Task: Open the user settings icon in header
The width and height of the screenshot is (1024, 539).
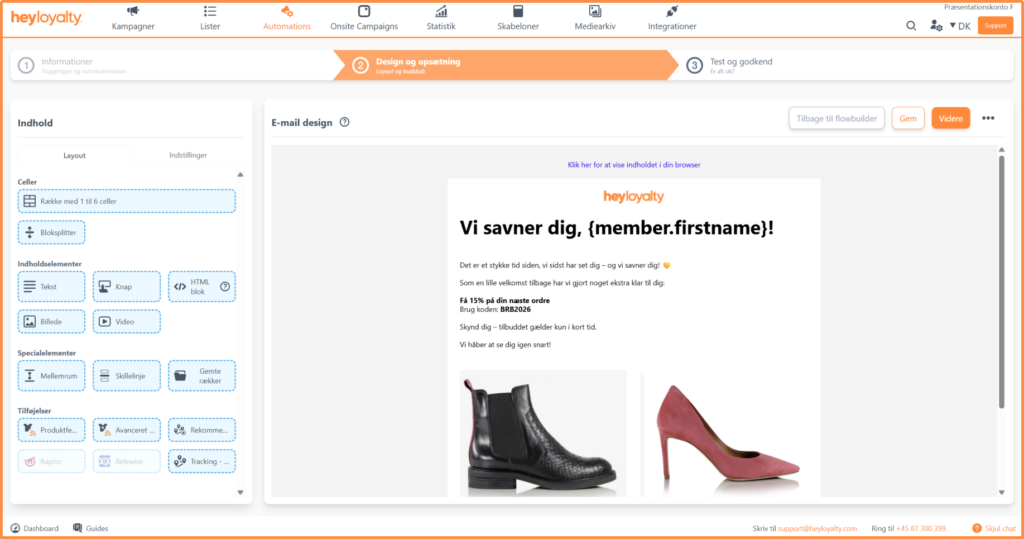Action: coord(936,26)
